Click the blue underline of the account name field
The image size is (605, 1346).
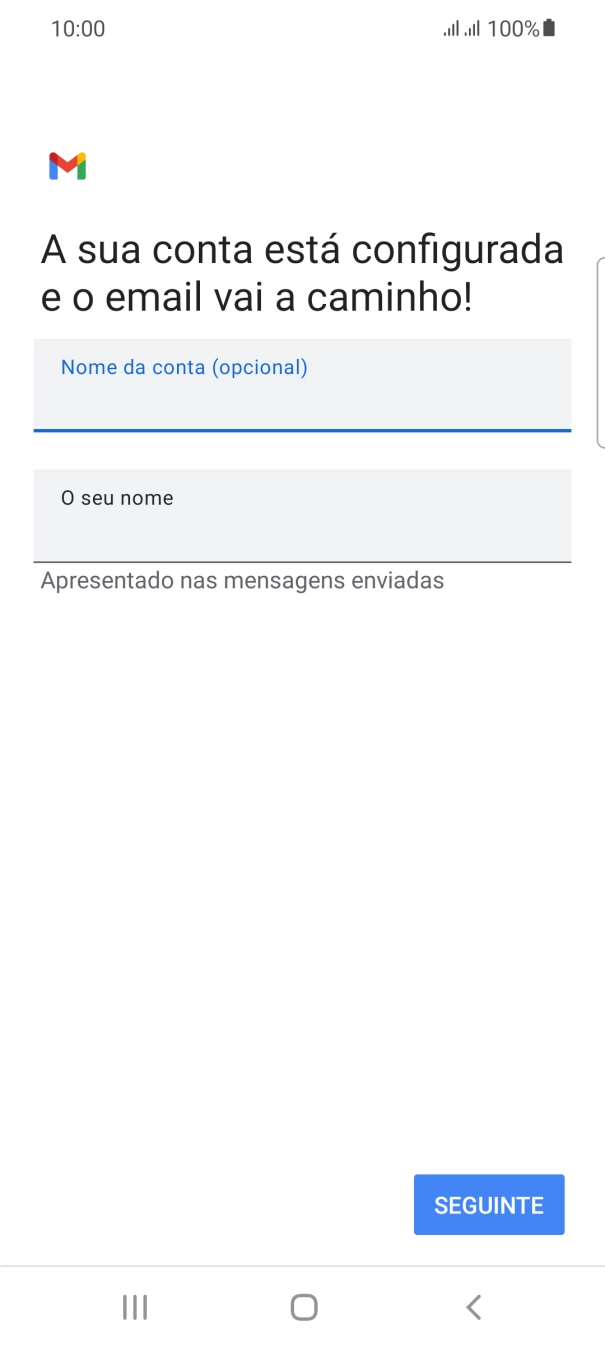tap(302, 432)
